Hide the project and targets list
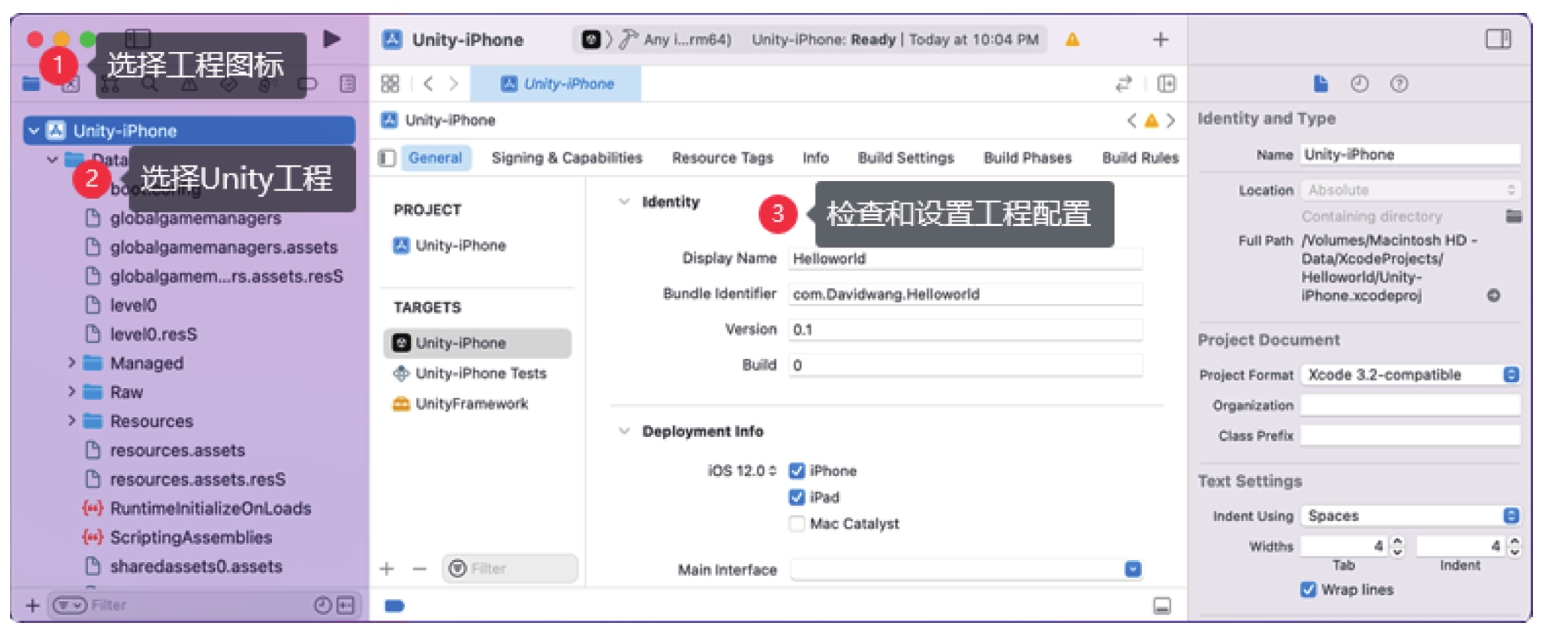1549x635 pixels. coord(388,158)
